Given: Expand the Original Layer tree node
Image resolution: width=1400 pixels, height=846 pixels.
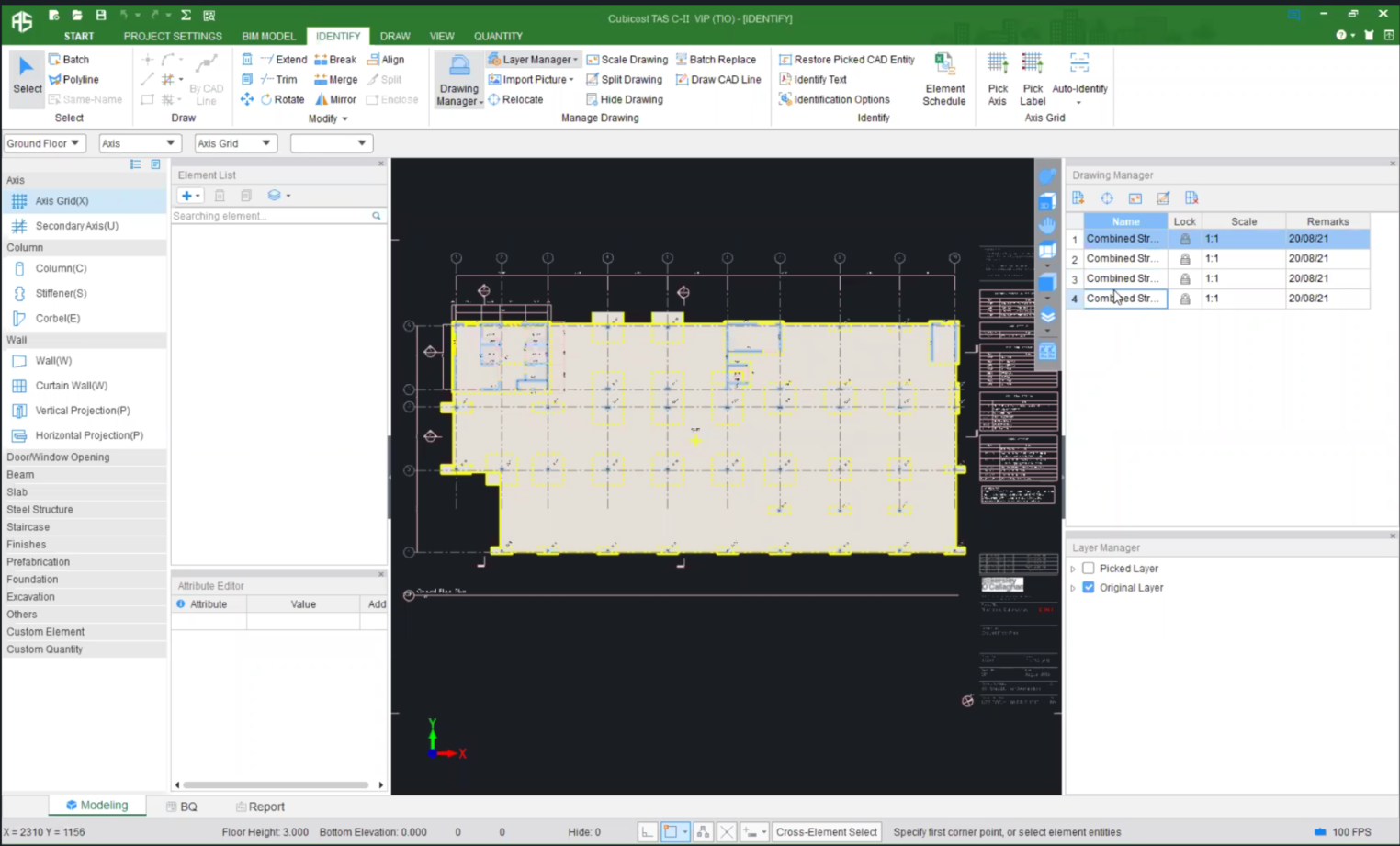Looking at the screenshot, I should click(x=1073, y=588).
